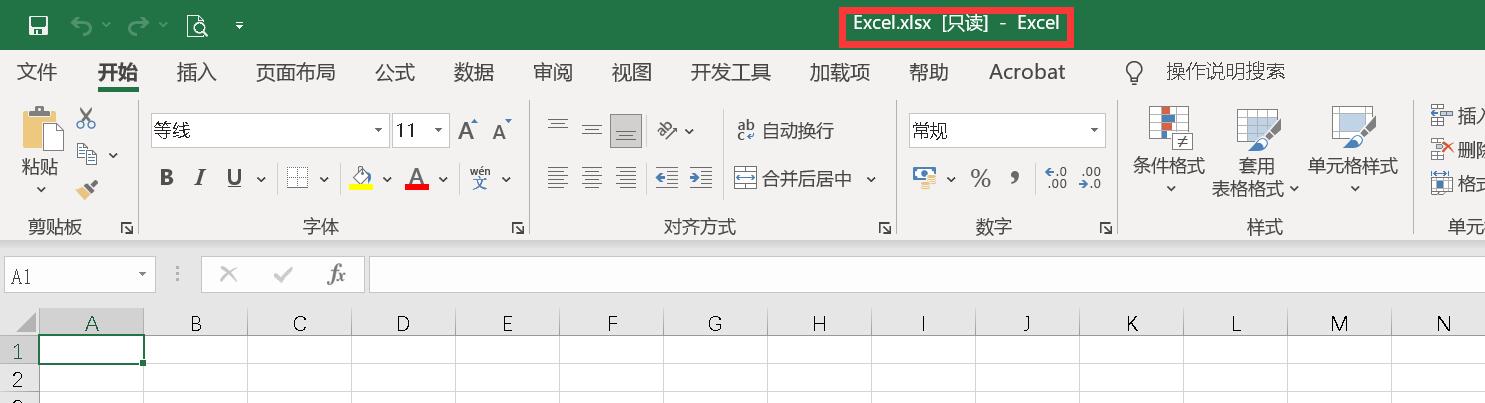Open the 剪贴板 dialog launcher
Screen dimensions: 1485x403
[x=127, y=228]
